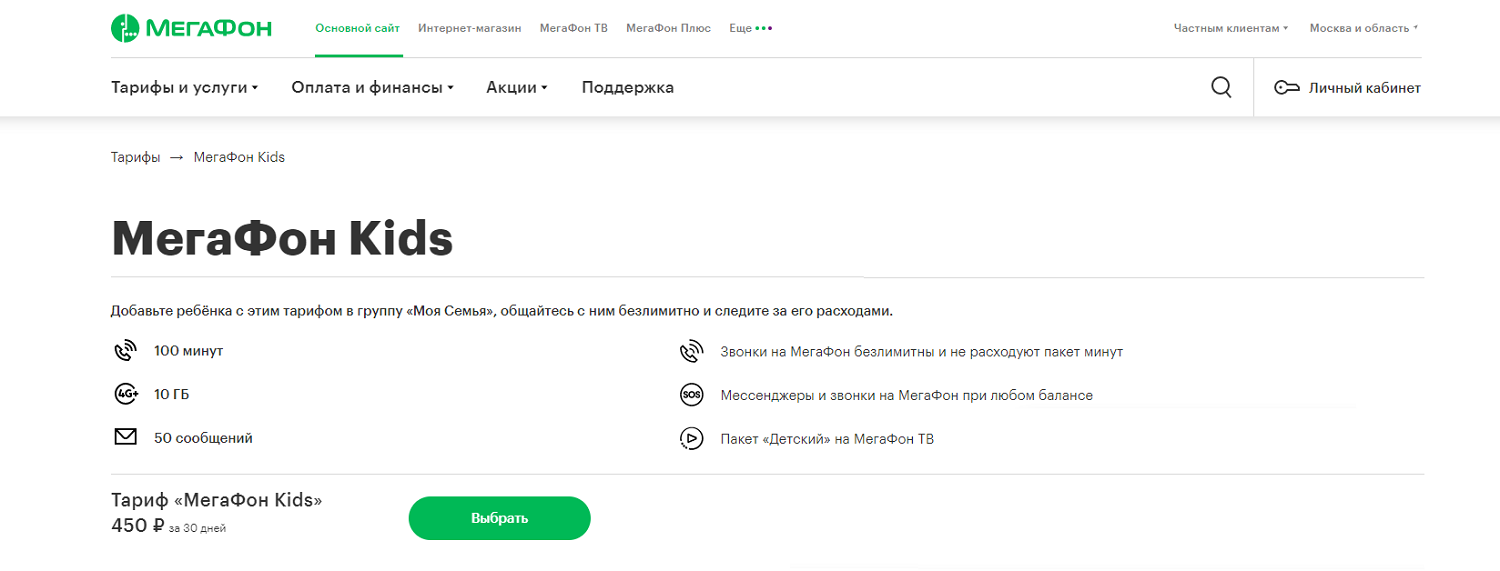1500x571 pixels.
Task: Click the 450 ₽ price
Action: (x=137, y=526)
